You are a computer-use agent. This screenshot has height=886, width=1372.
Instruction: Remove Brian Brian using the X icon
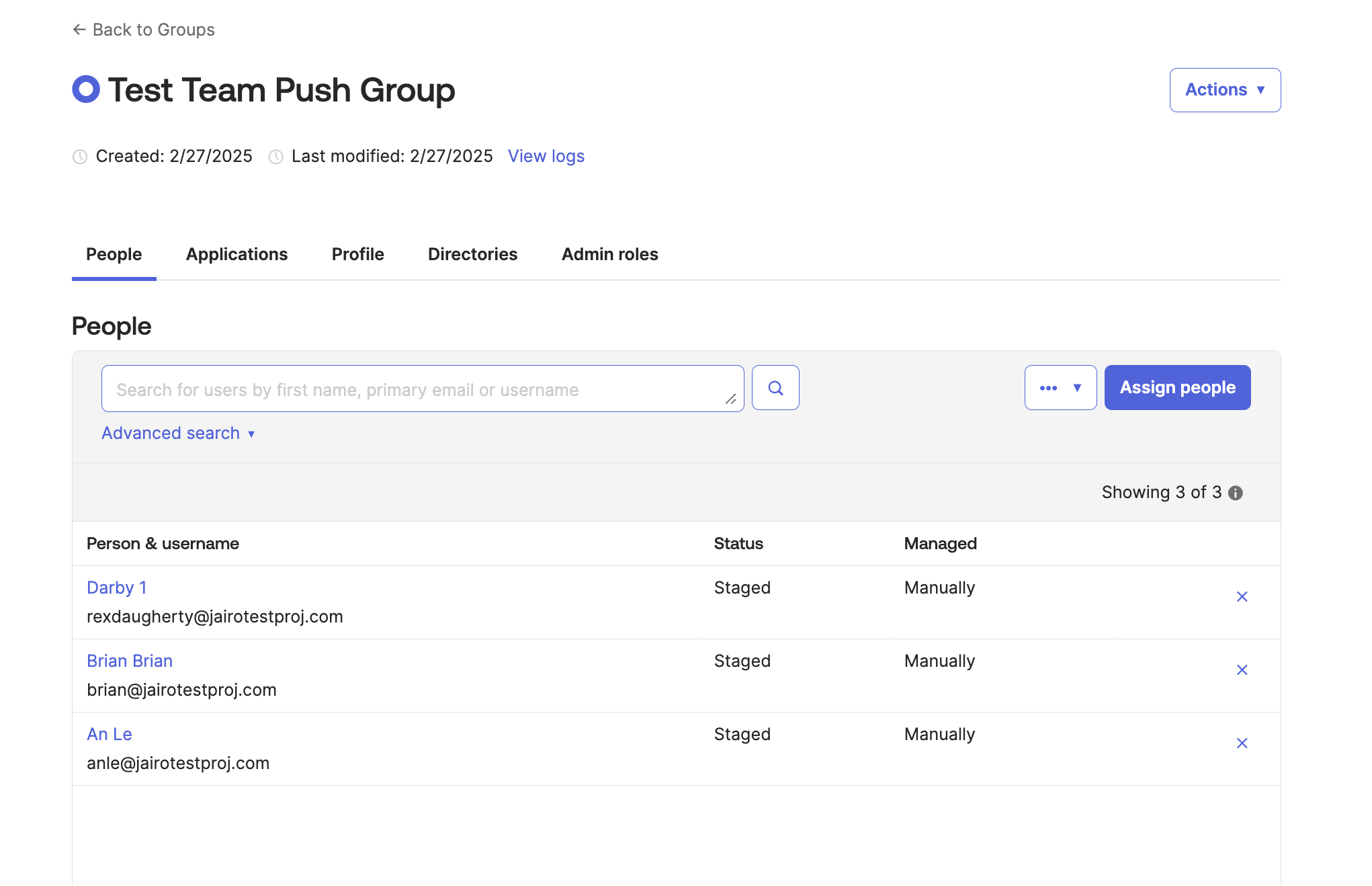1242,670
